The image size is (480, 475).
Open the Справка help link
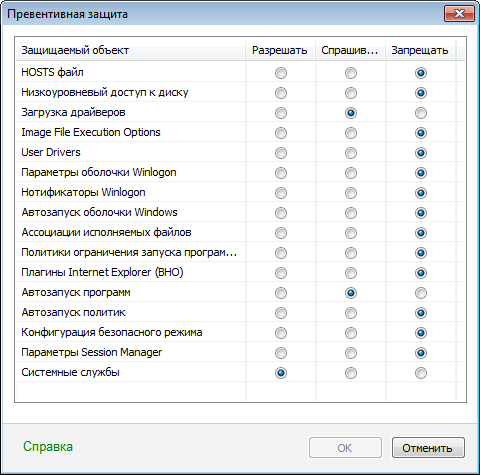pos(48,447)
